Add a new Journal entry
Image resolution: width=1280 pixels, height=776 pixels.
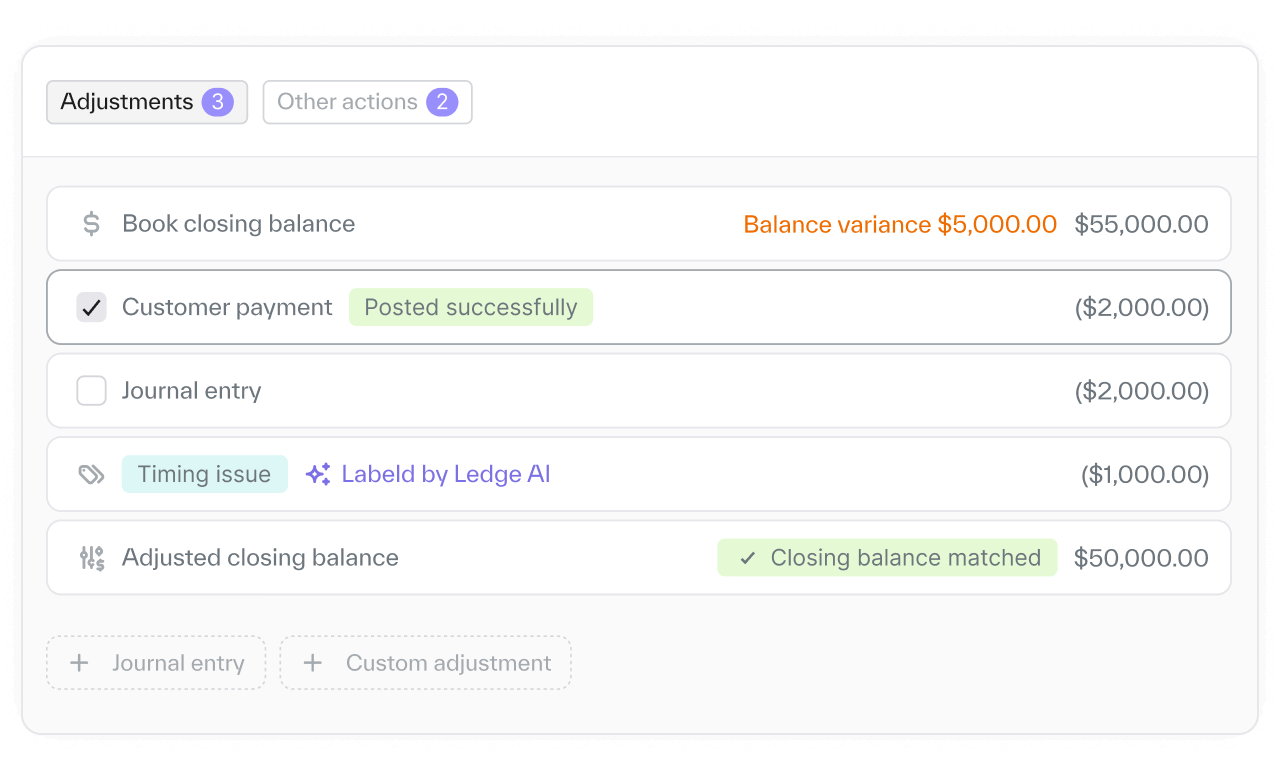click(x=156, y=663)
